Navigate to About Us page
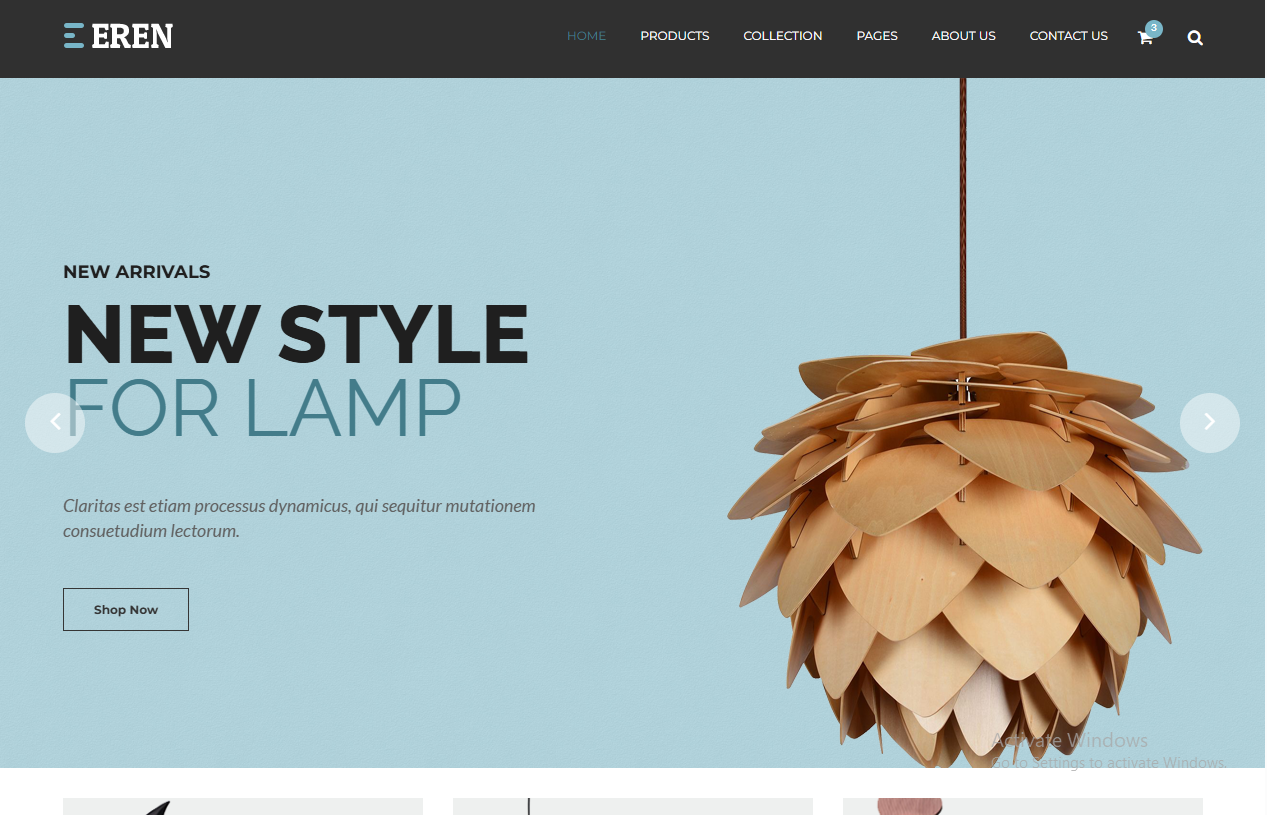This screenshot has width=1267, height=815. click(964, 36)
